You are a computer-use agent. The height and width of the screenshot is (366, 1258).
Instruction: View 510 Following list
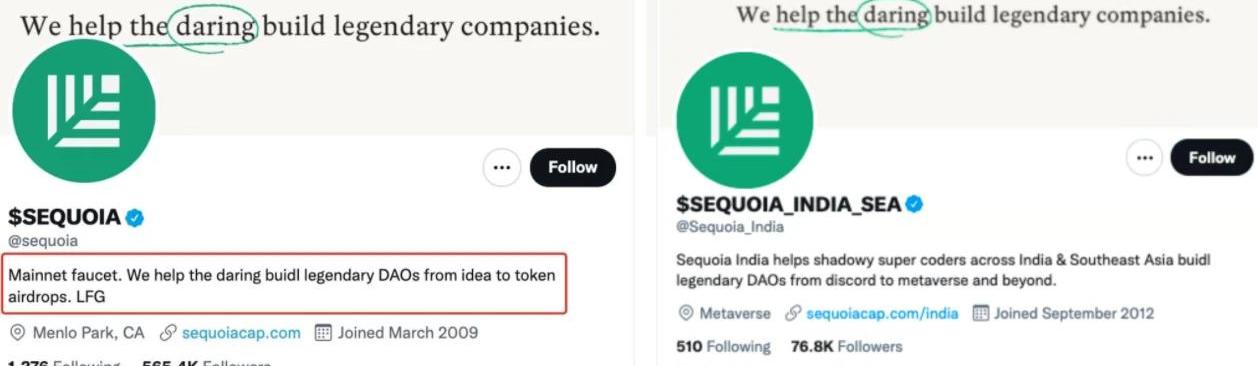(x=724, y=346)
